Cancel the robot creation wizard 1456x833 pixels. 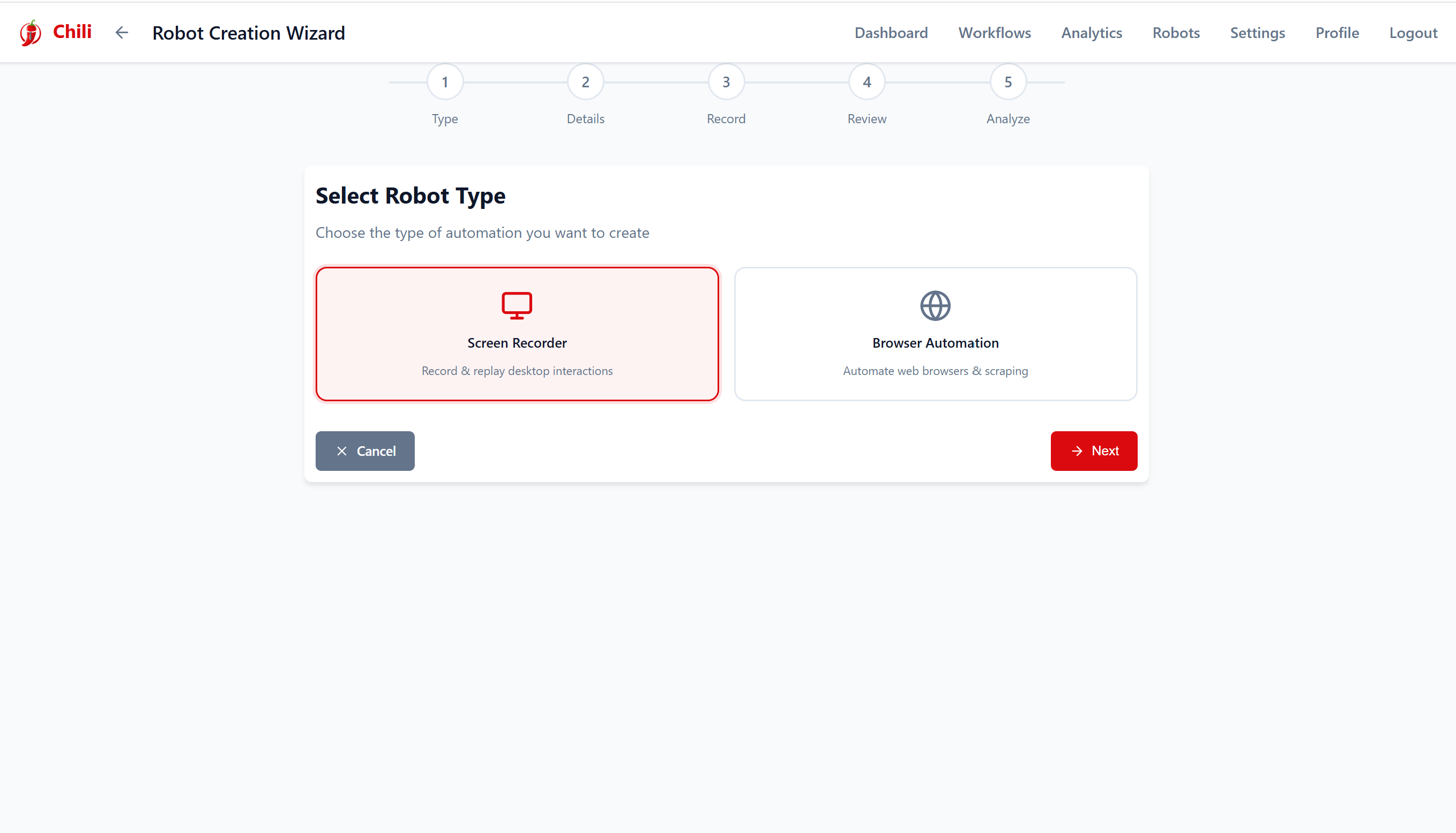point(364,451)
